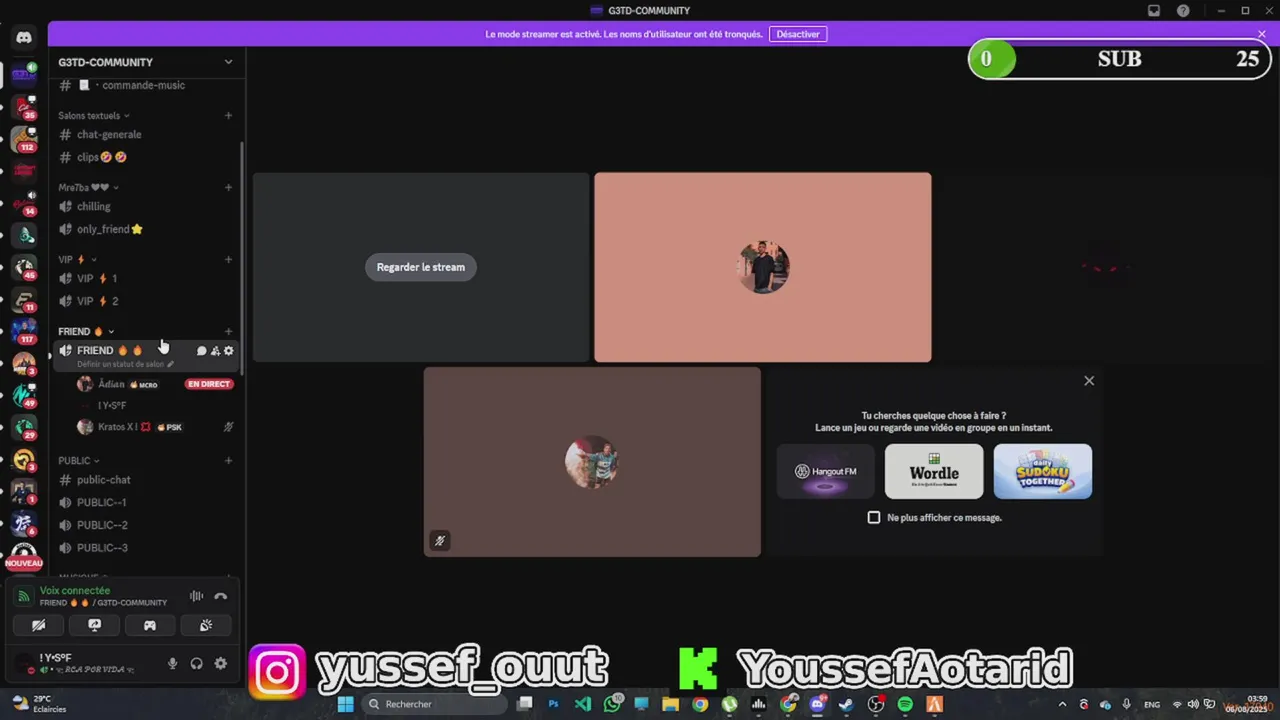Dismiss the streamer mode banner
1280x720 pixels.
1262,34
